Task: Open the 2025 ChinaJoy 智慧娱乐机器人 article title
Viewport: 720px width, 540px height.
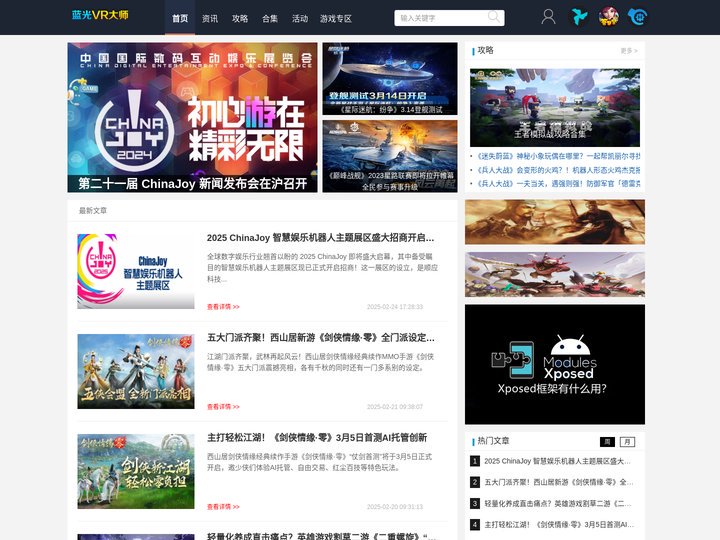Action: [321, 238]
